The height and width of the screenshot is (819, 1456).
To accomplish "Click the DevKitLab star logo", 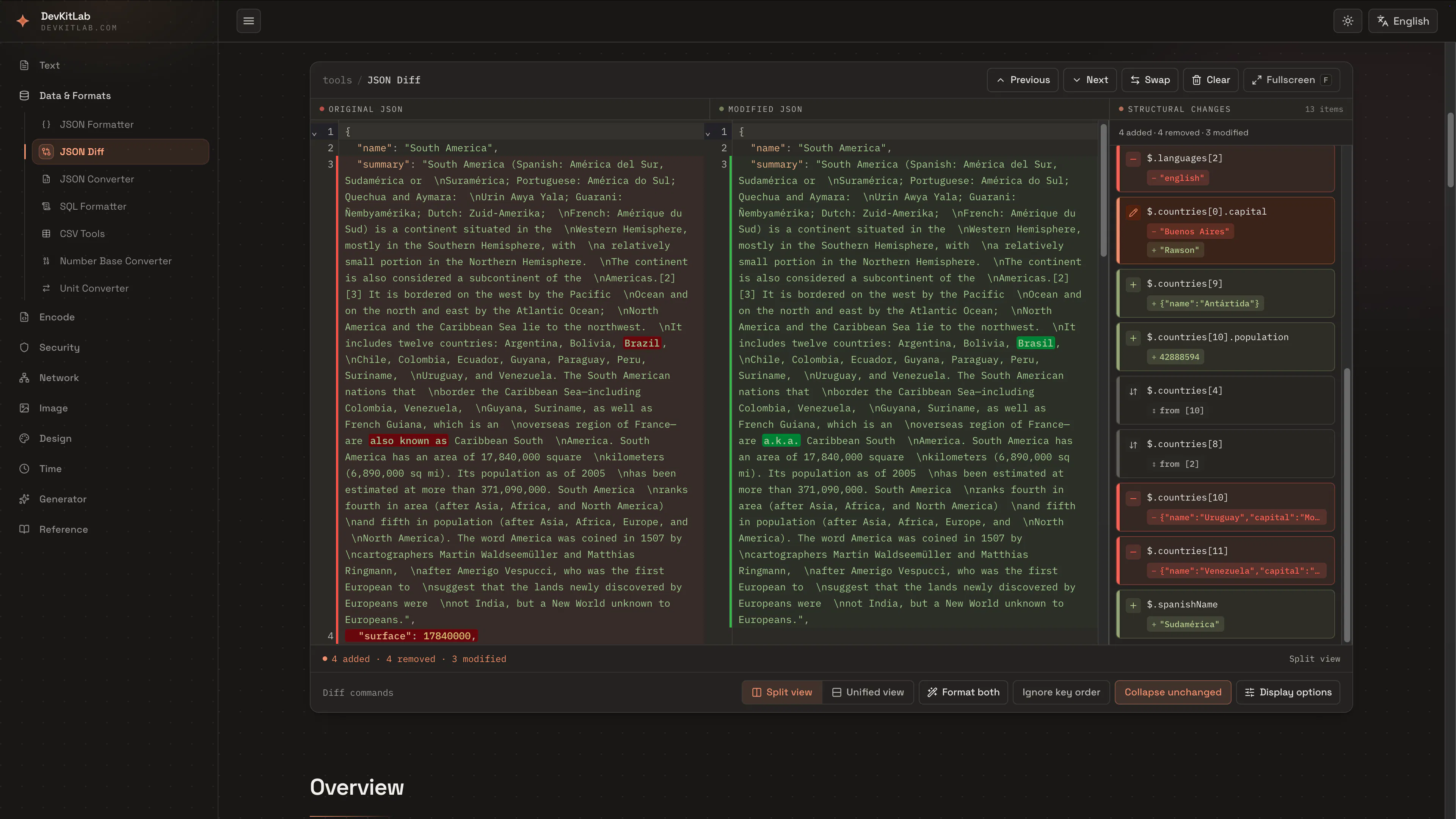I will [23, 21].
